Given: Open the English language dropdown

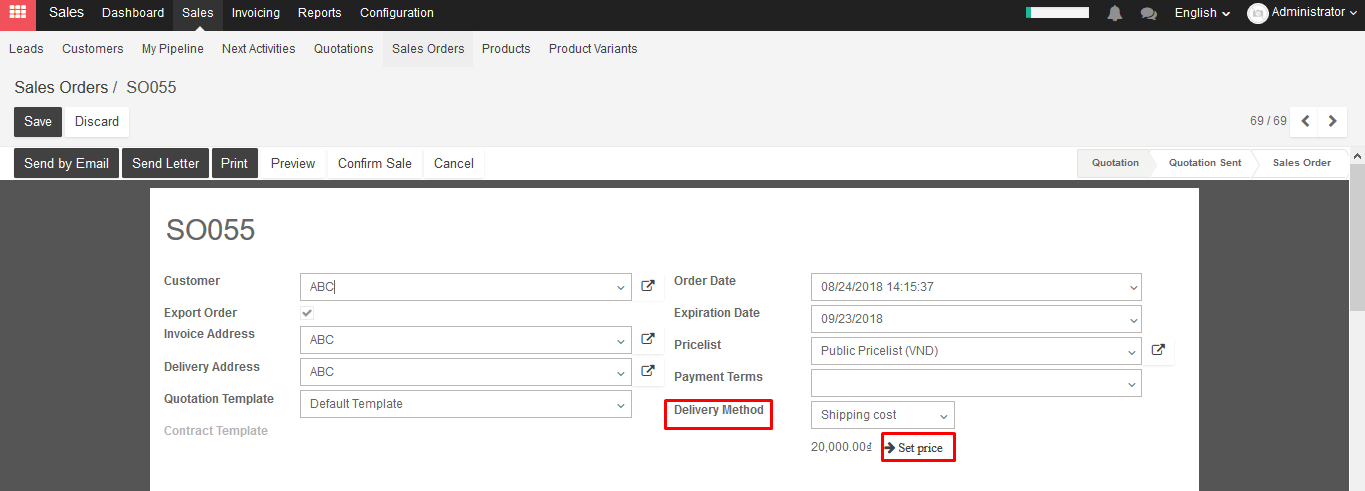Looking at the screenshot, I should (1202, 13).
